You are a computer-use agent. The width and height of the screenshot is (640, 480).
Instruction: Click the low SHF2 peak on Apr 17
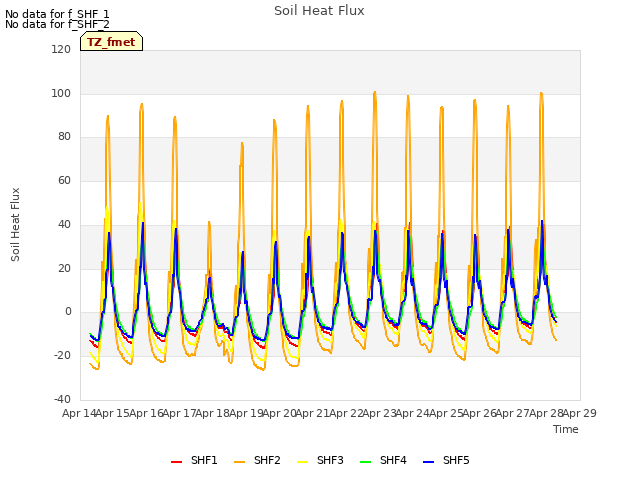pyautogui.click(x=209, y=222)
